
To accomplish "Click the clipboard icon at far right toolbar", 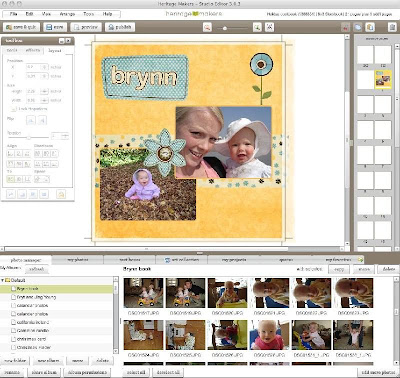I will tap(392, 27).
